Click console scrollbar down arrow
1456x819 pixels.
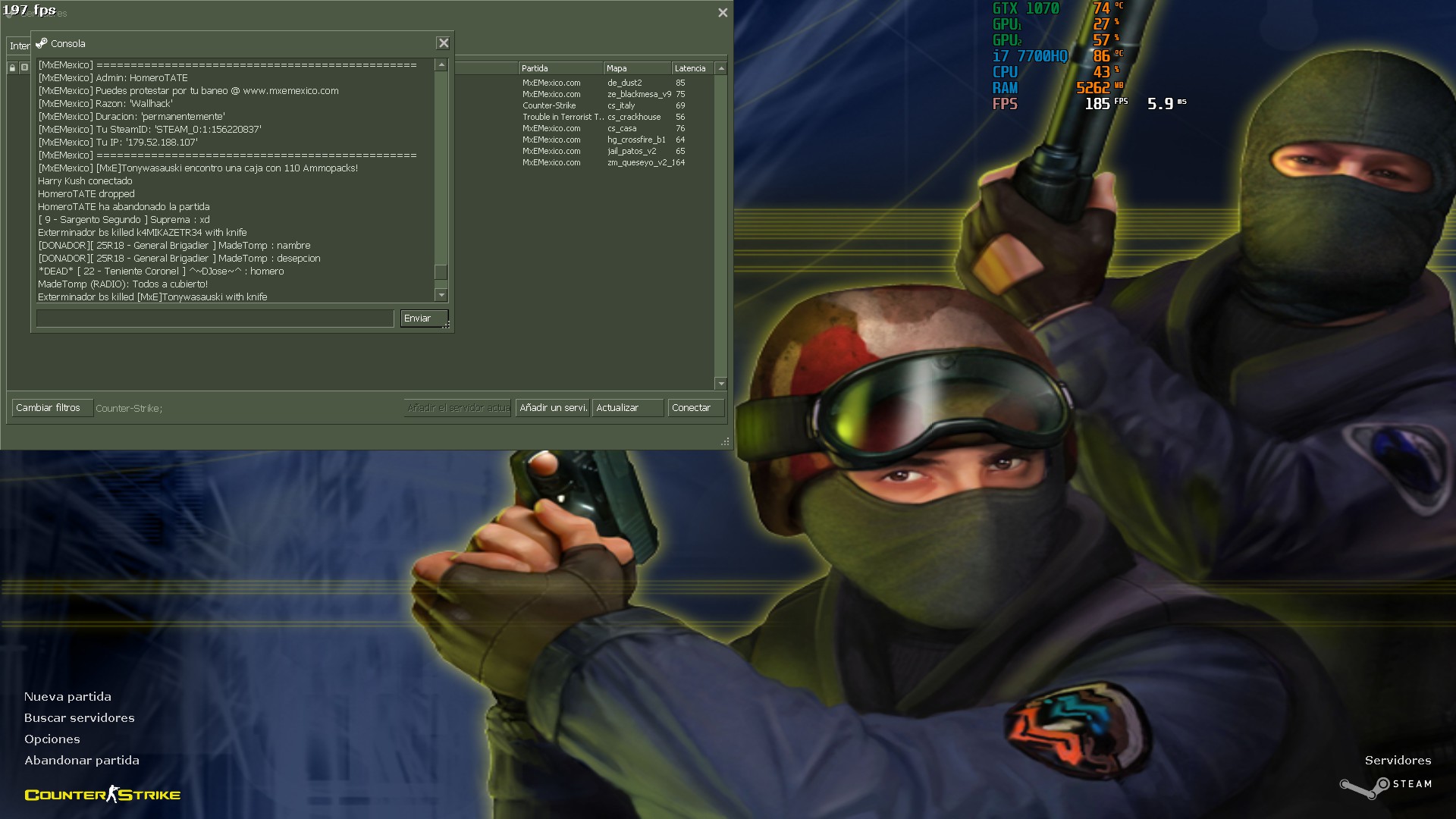(441, 295)
